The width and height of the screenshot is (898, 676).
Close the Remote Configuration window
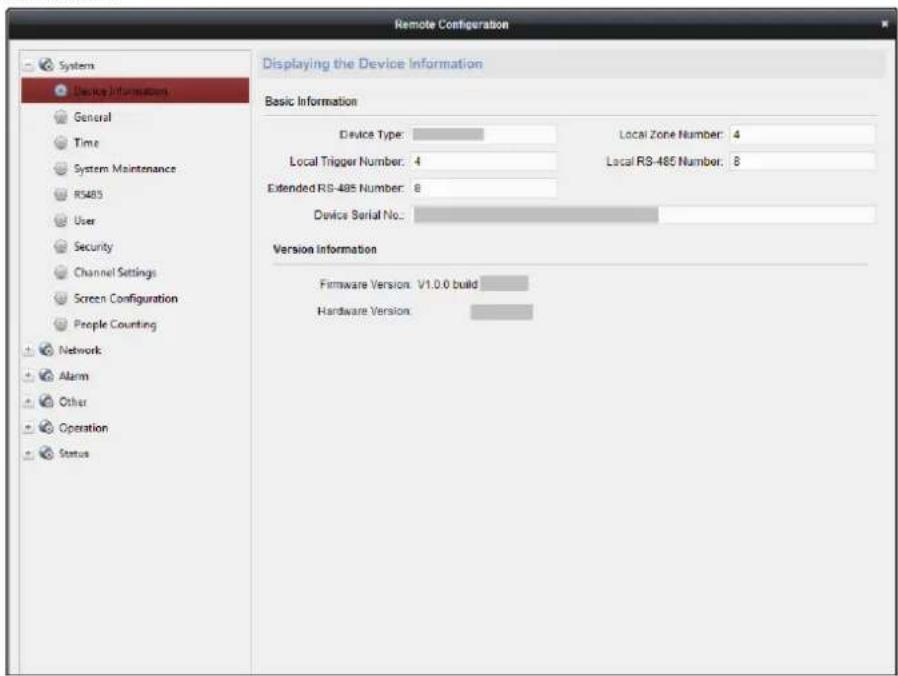[885, 24]
